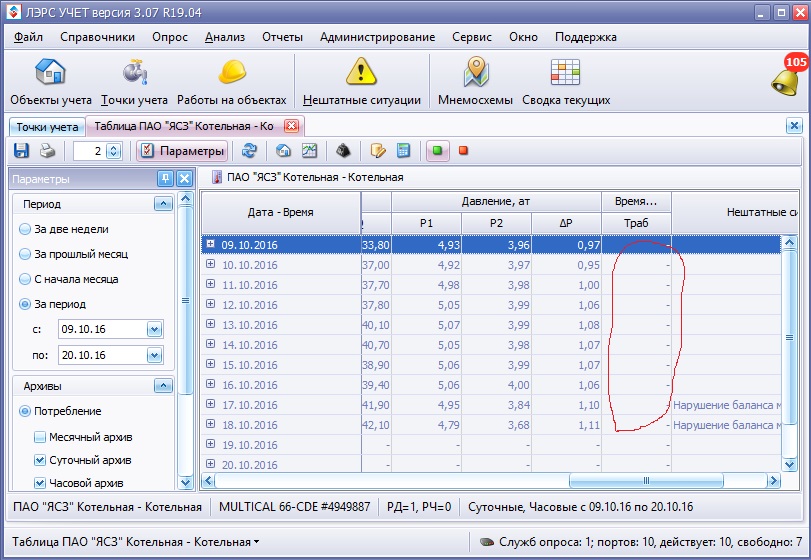Viewport: 811px width, 560px height.
Task: Open the start date с: dropdown calendar
Action: pos(155,329)
